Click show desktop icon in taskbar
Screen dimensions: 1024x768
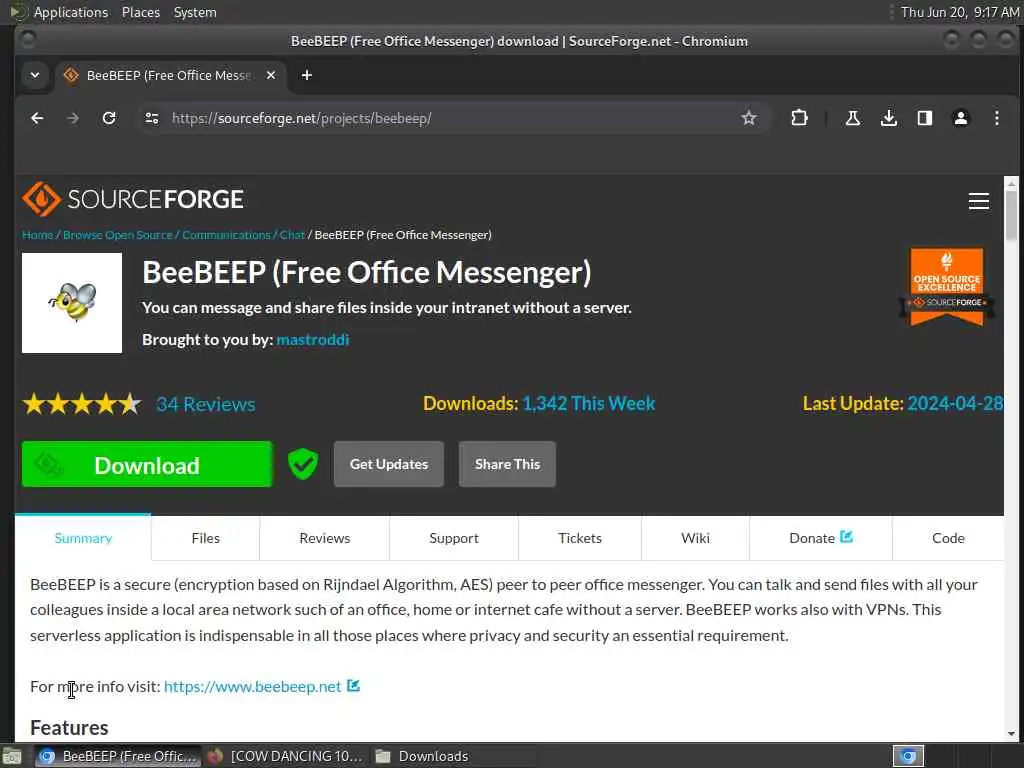pos(12,756)
